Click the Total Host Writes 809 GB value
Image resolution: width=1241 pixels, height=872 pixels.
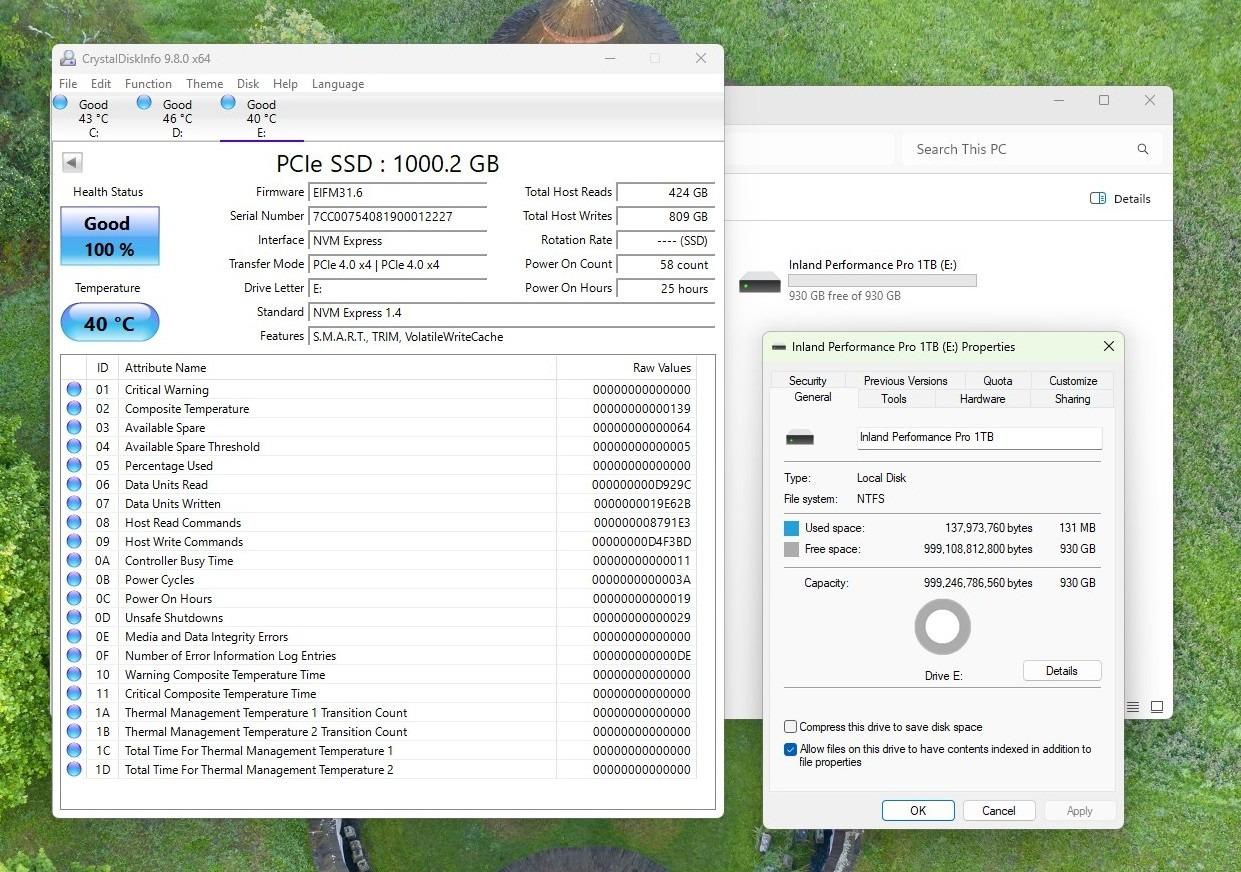tap(666, 216)
